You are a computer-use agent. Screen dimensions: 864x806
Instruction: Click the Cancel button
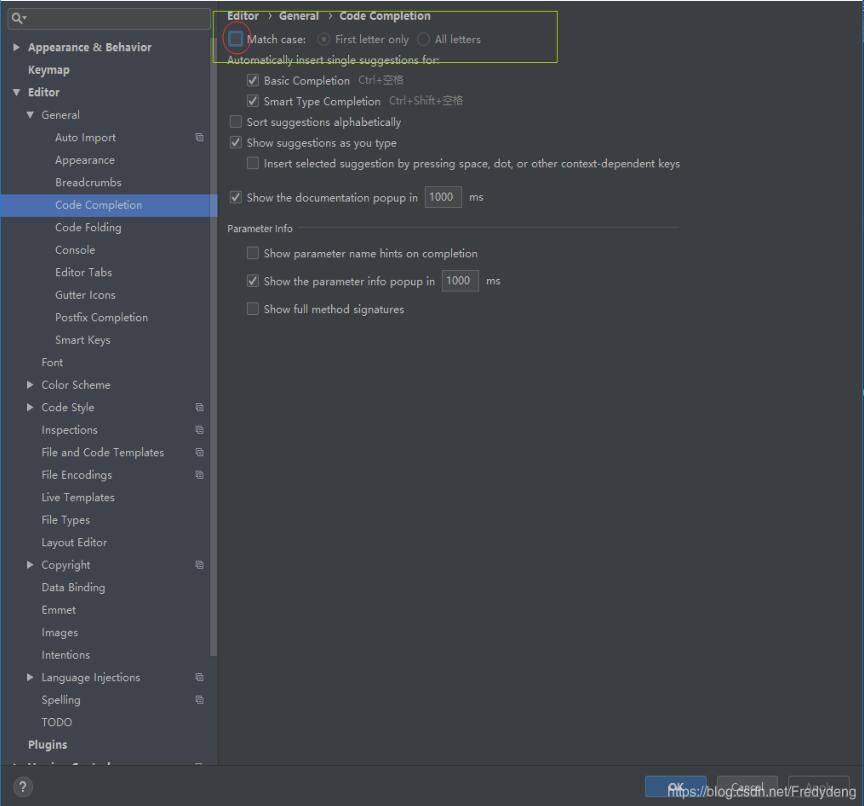[747, 788]
